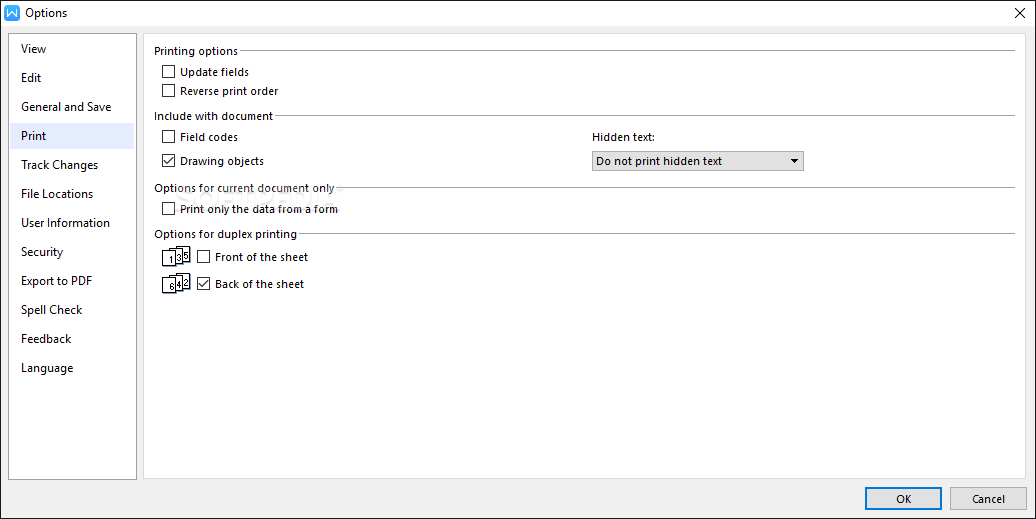The width and height of the screenshot is (1036, 519).
Task: Enable the Update fields checkbox
Action: [168, 71]
